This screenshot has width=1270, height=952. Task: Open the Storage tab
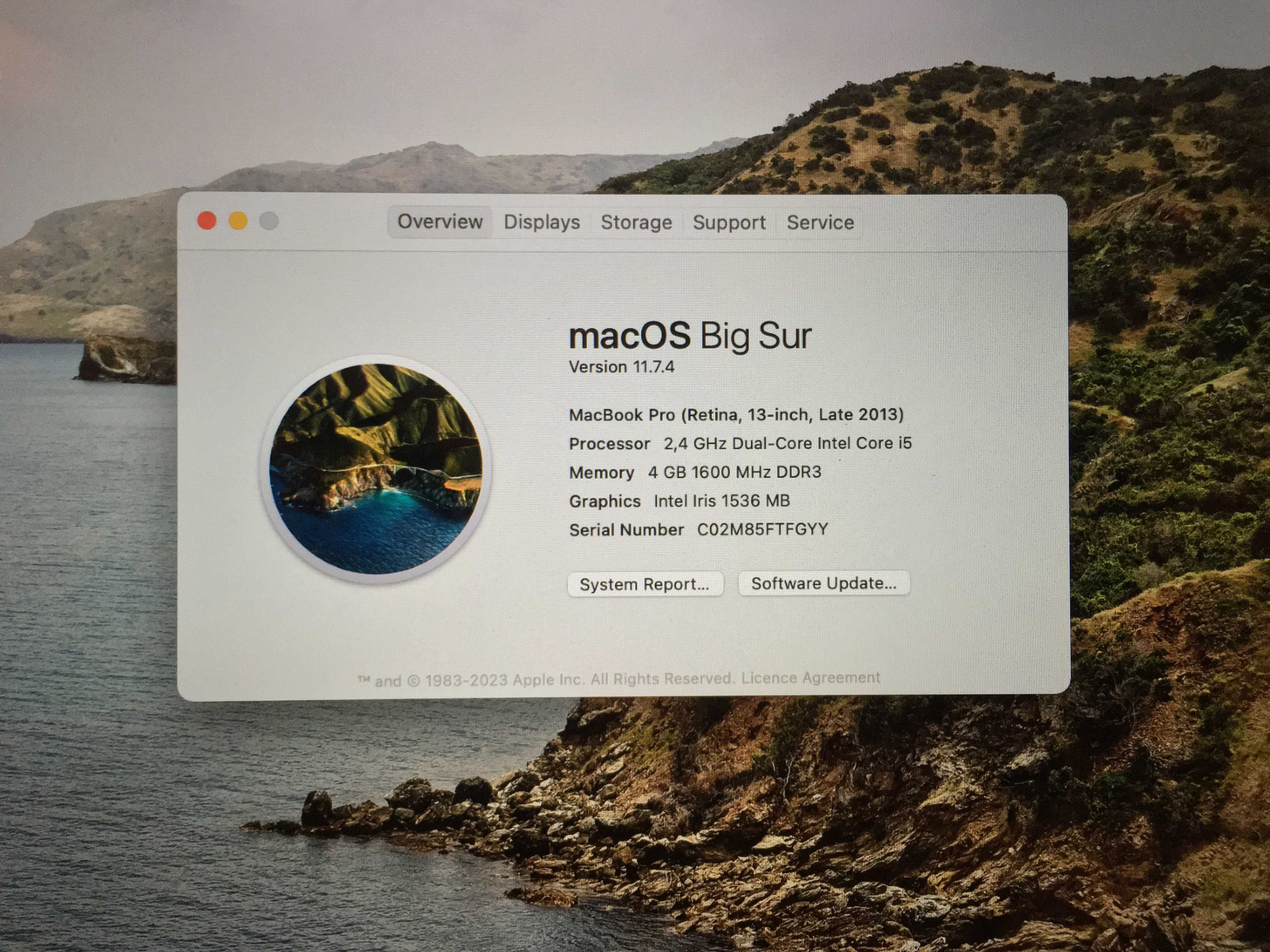click(636, 222)
